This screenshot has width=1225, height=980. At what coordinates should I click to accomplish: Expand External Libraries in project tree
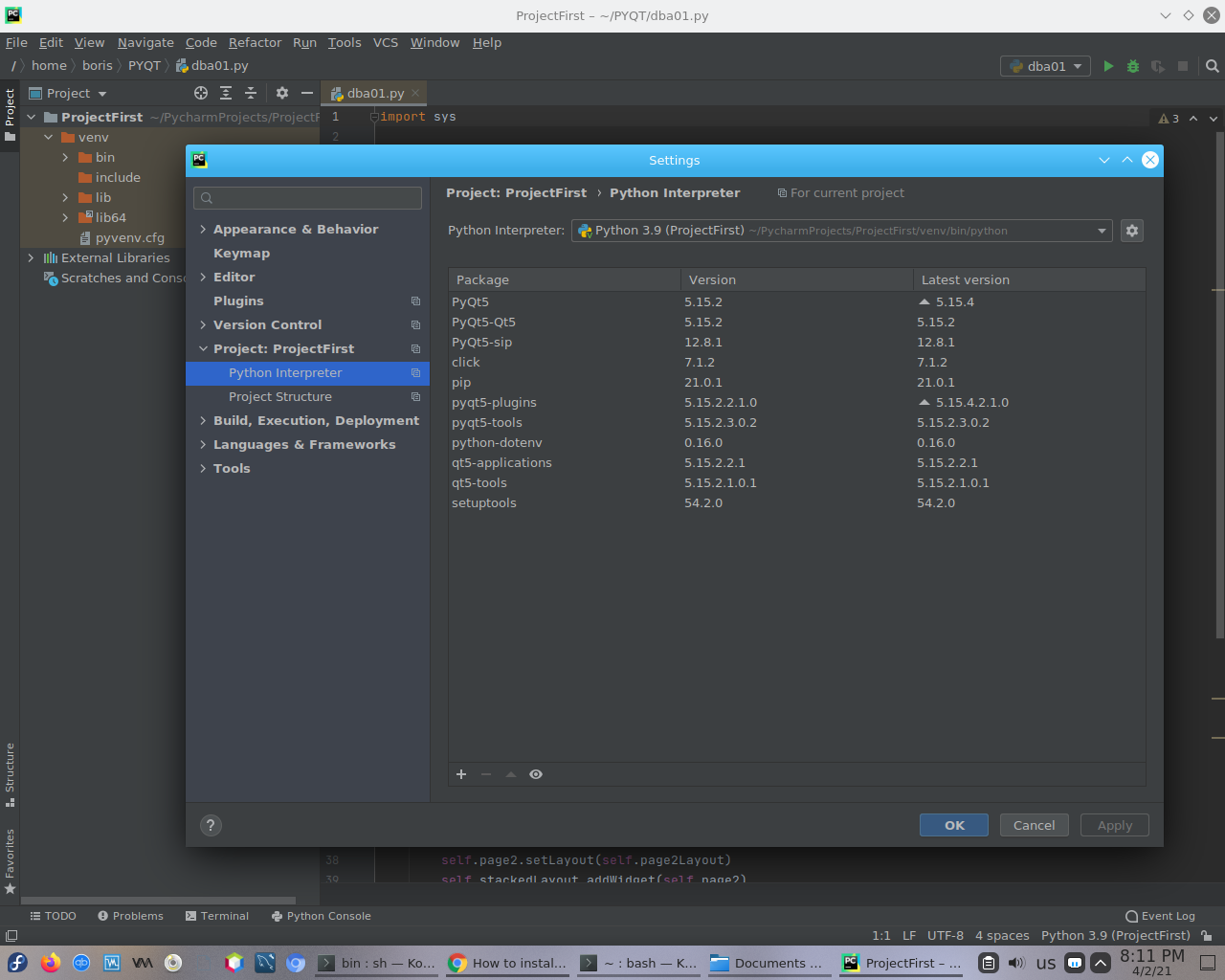[31, 258]
